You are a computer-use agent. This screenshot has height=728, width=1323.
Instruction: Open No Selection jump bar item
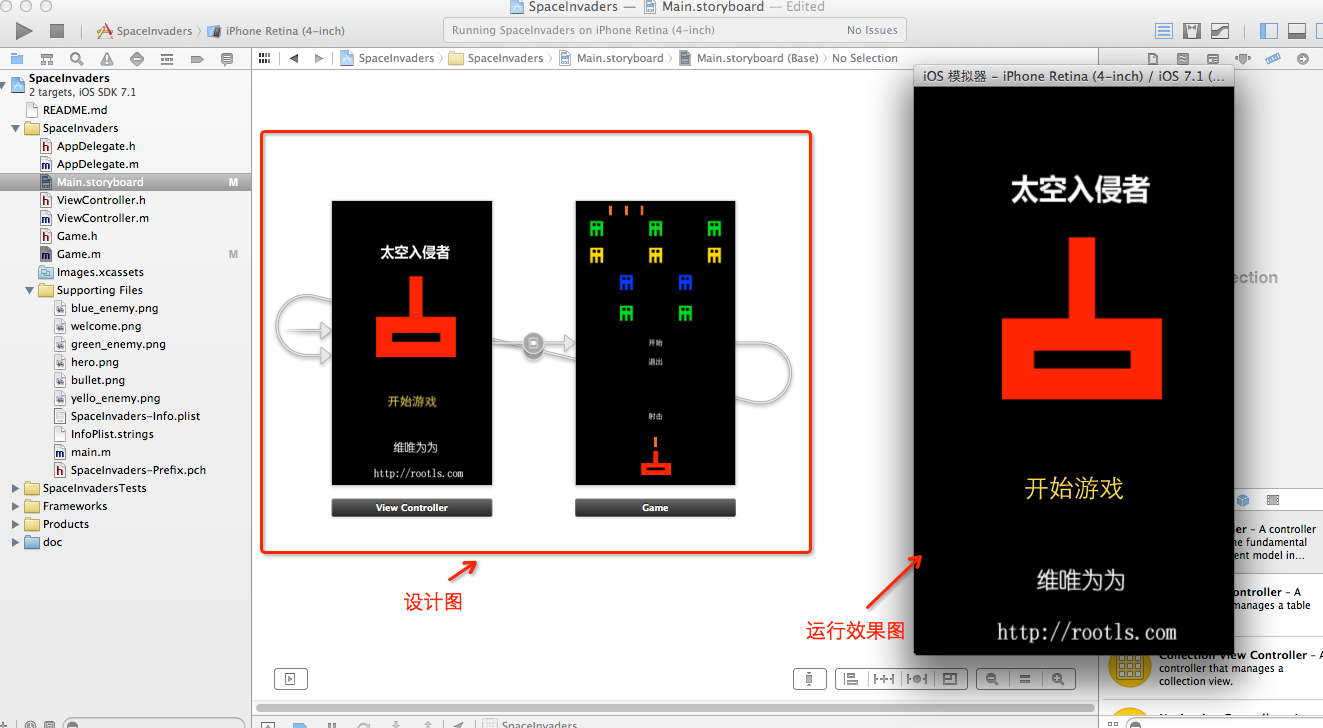coord(865,58)
